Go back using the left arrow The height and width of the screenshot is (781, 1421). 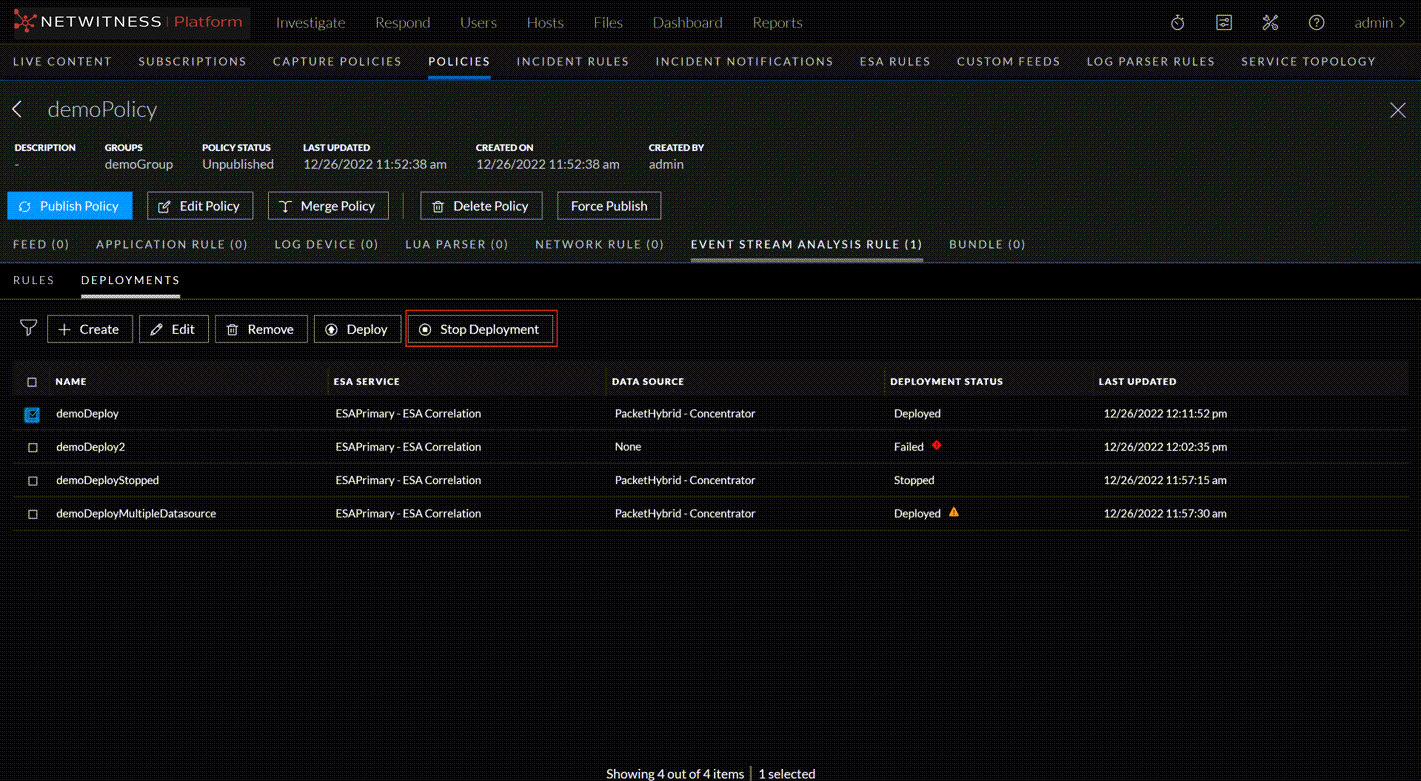coord(17,109)
